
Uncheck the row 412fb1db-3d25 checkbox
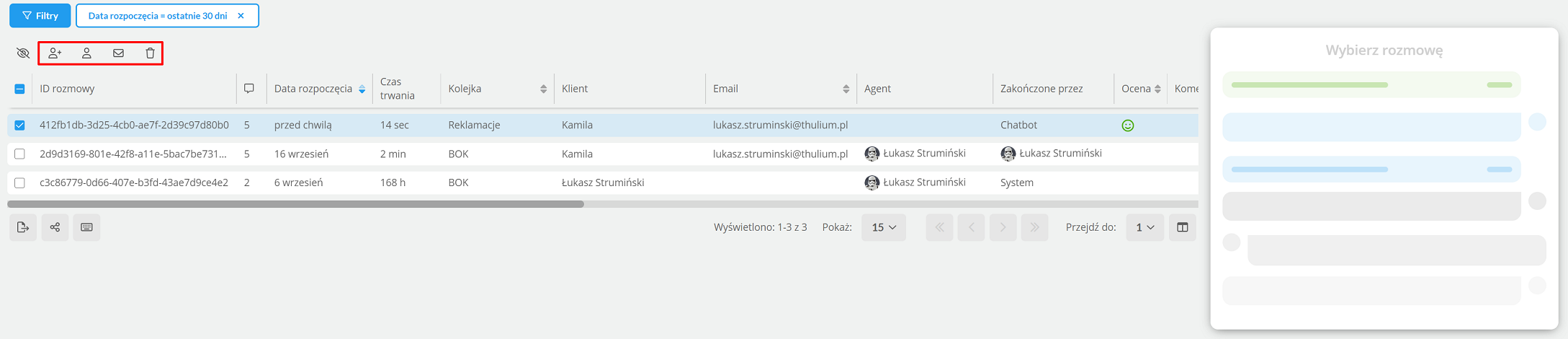pyautogui.click(x=19, y=125)
